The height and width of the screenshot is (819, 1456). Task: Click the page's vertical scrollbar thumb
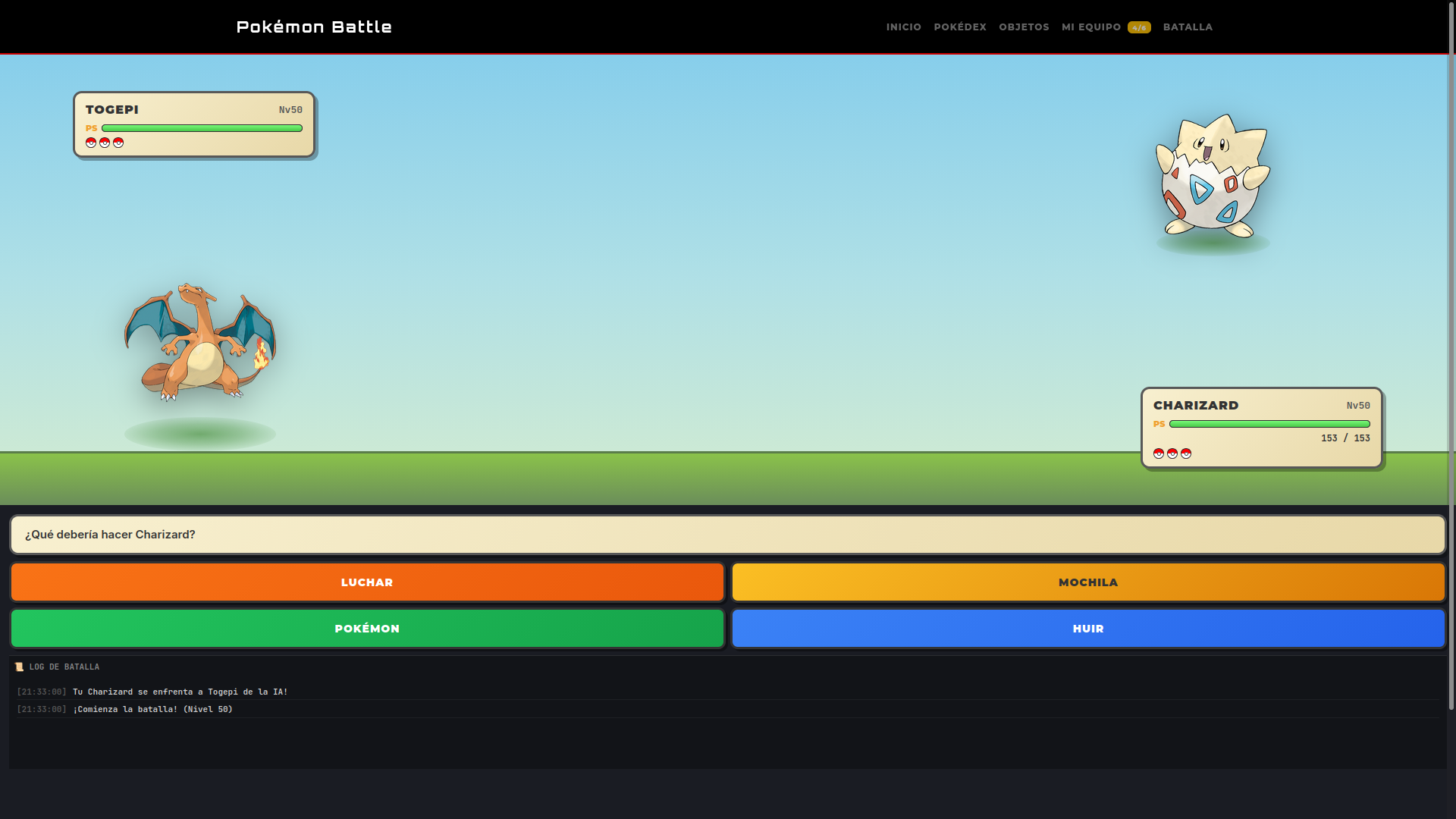tap(1451, 355)
